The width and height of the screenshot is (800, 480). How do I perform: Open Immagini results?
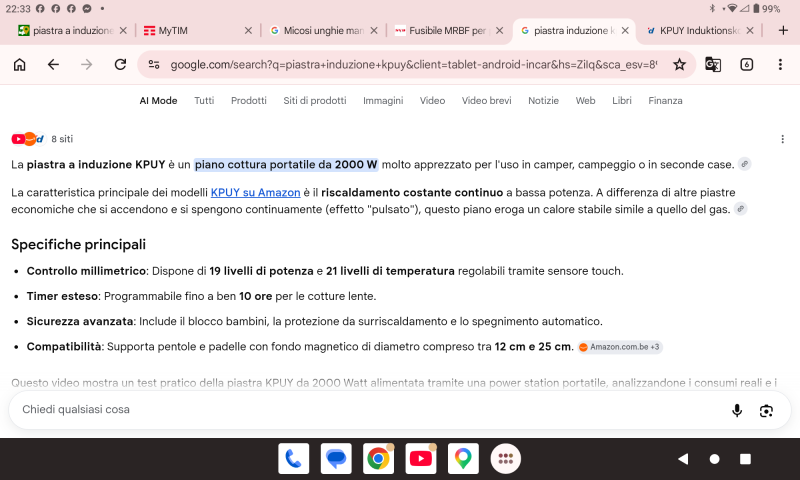point(383,101)
